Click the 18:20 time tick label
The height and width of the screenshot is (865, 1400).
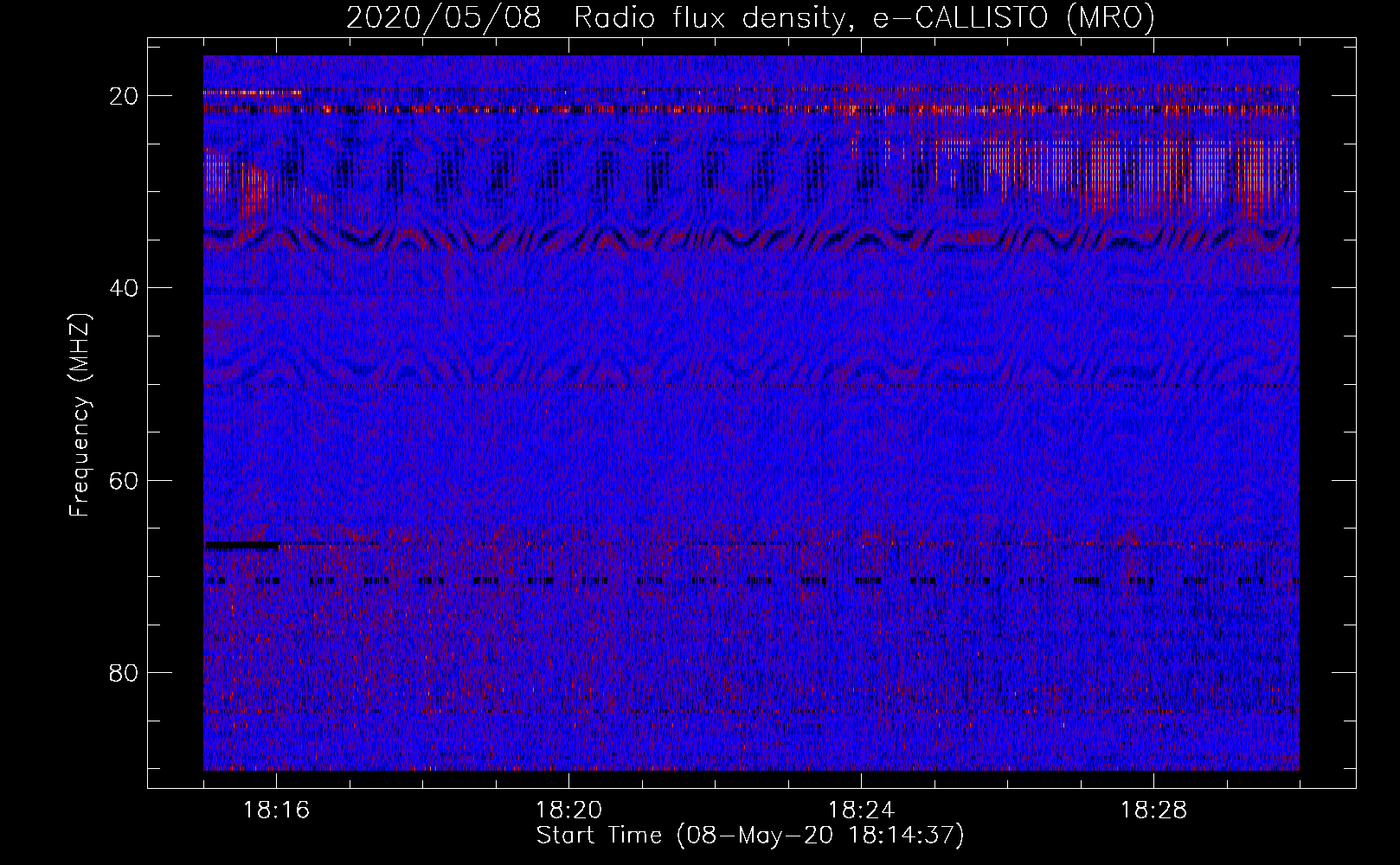click(569, 811)
